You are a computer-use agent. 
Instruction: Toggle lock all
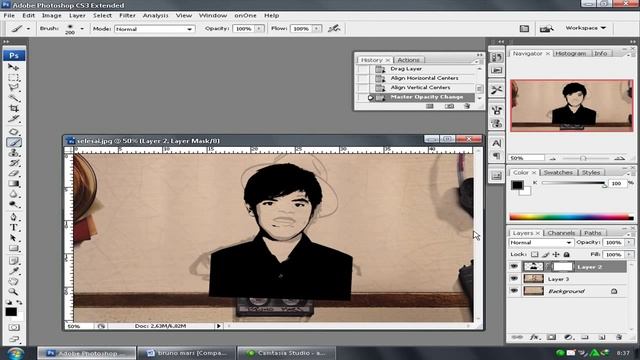pos(567,254)
